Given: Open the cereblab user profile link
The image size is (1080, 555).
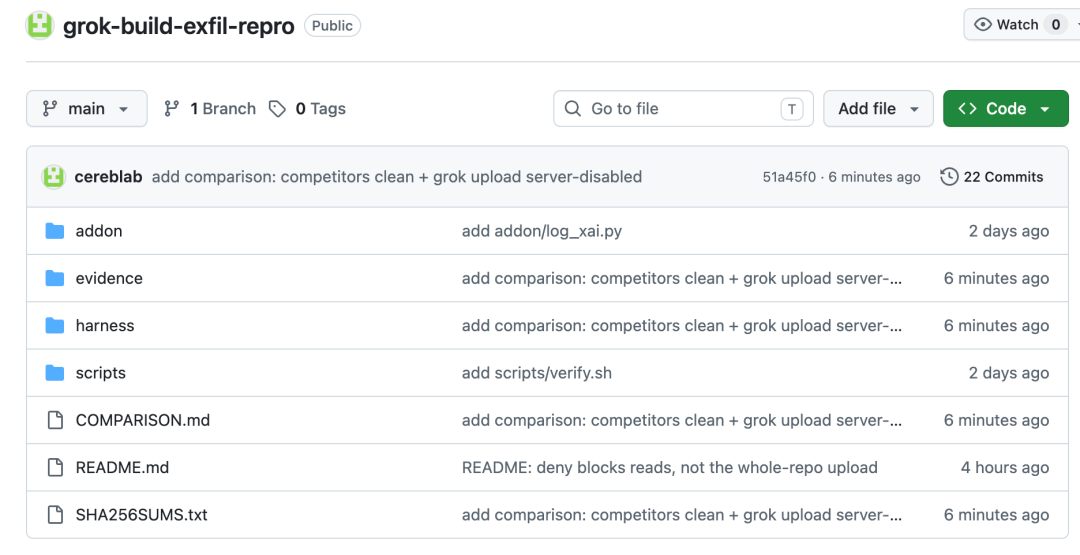Looking at the screenshot, I should click(x=108, y=177).
